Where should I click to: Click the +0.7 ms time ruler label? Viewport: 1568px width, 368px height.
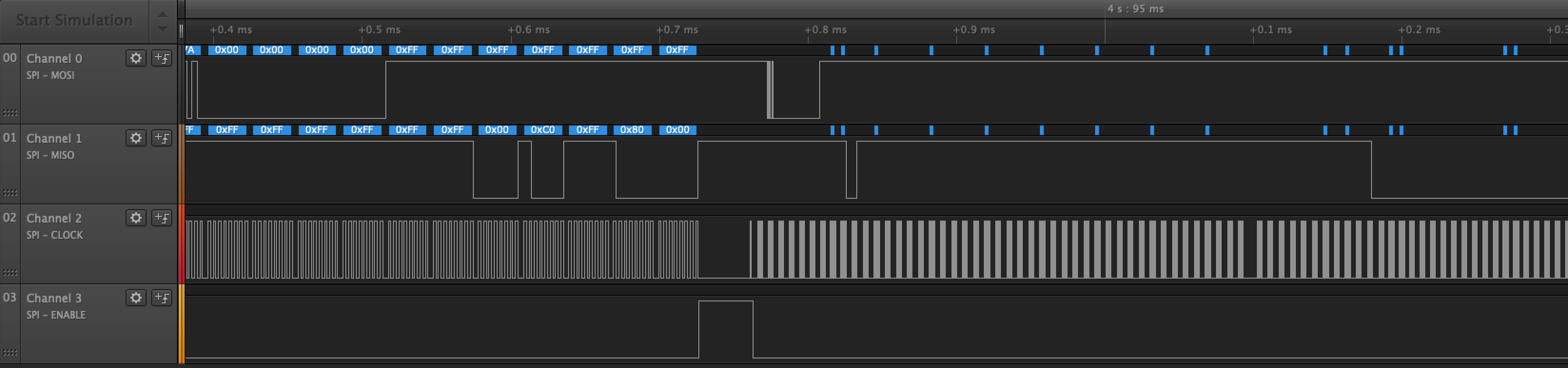click(677, 29)
